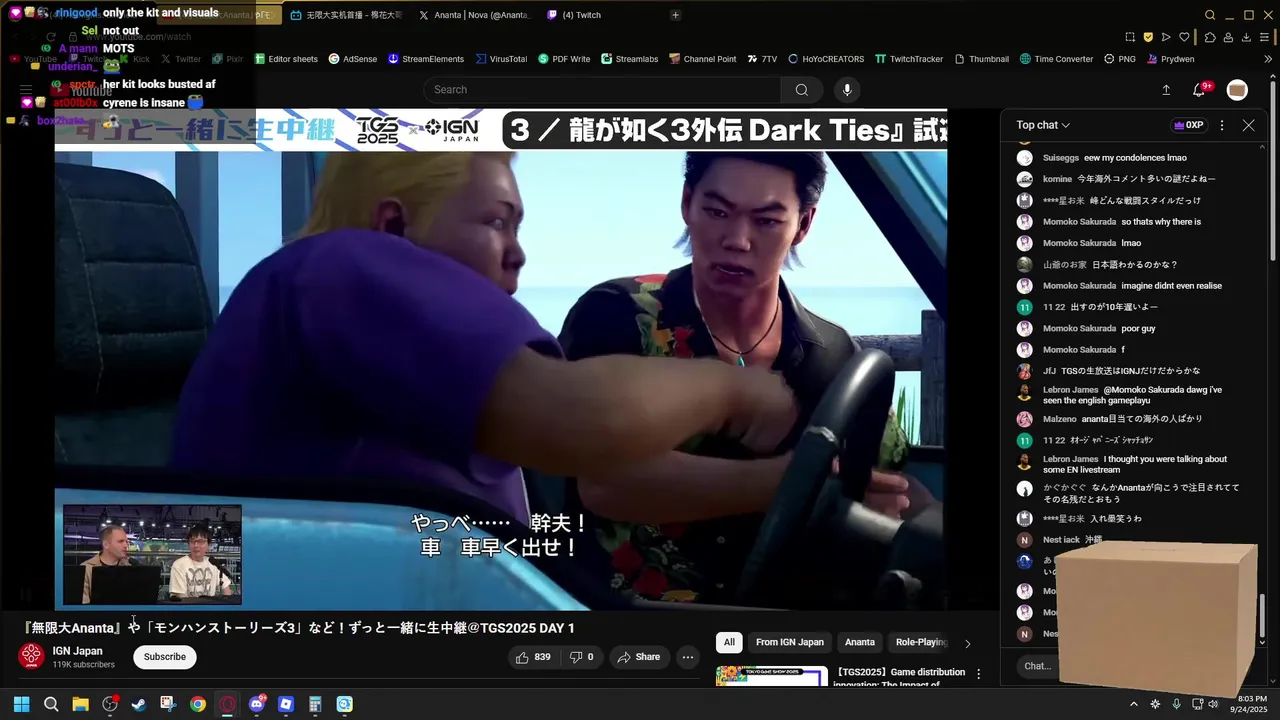Click the live chat scrollbar thumb
This screenshot has width=1280, height=720.
click(1262, 615)
